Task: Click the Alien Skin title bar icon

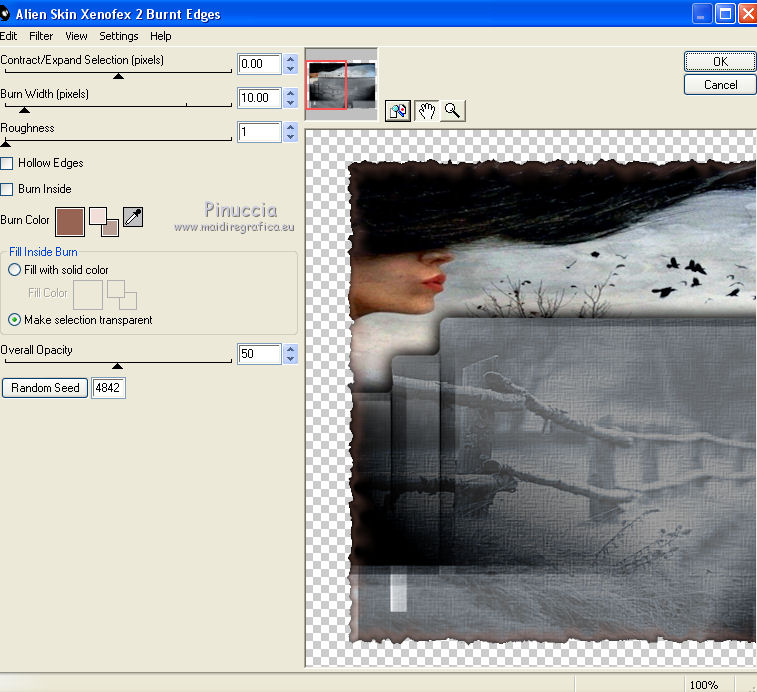Action: pos(4,14)
